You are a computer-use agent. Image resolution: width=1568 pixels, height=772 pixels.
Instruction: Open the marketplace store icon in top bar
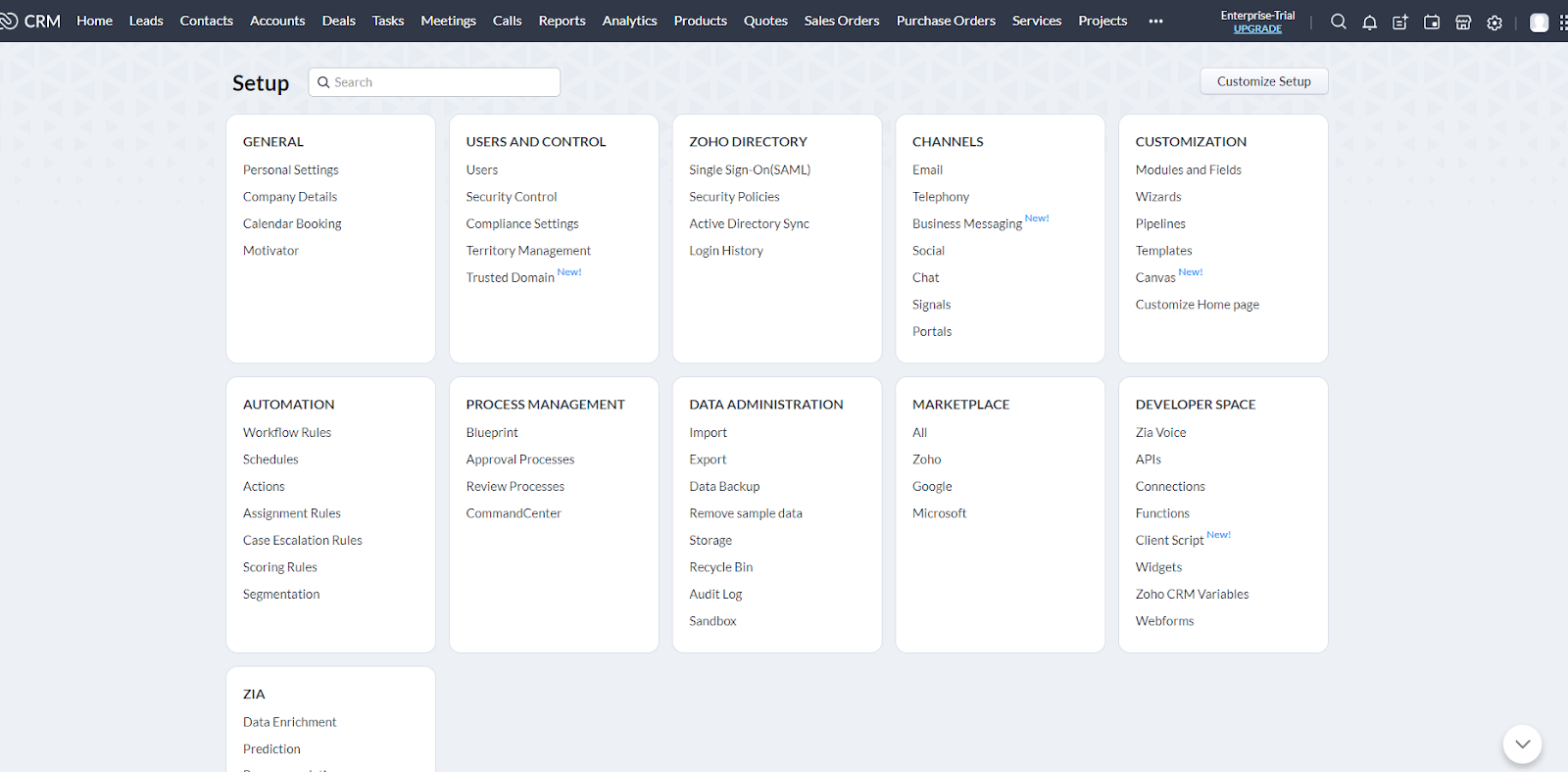pyautogui.click(x=1463, y=23)
